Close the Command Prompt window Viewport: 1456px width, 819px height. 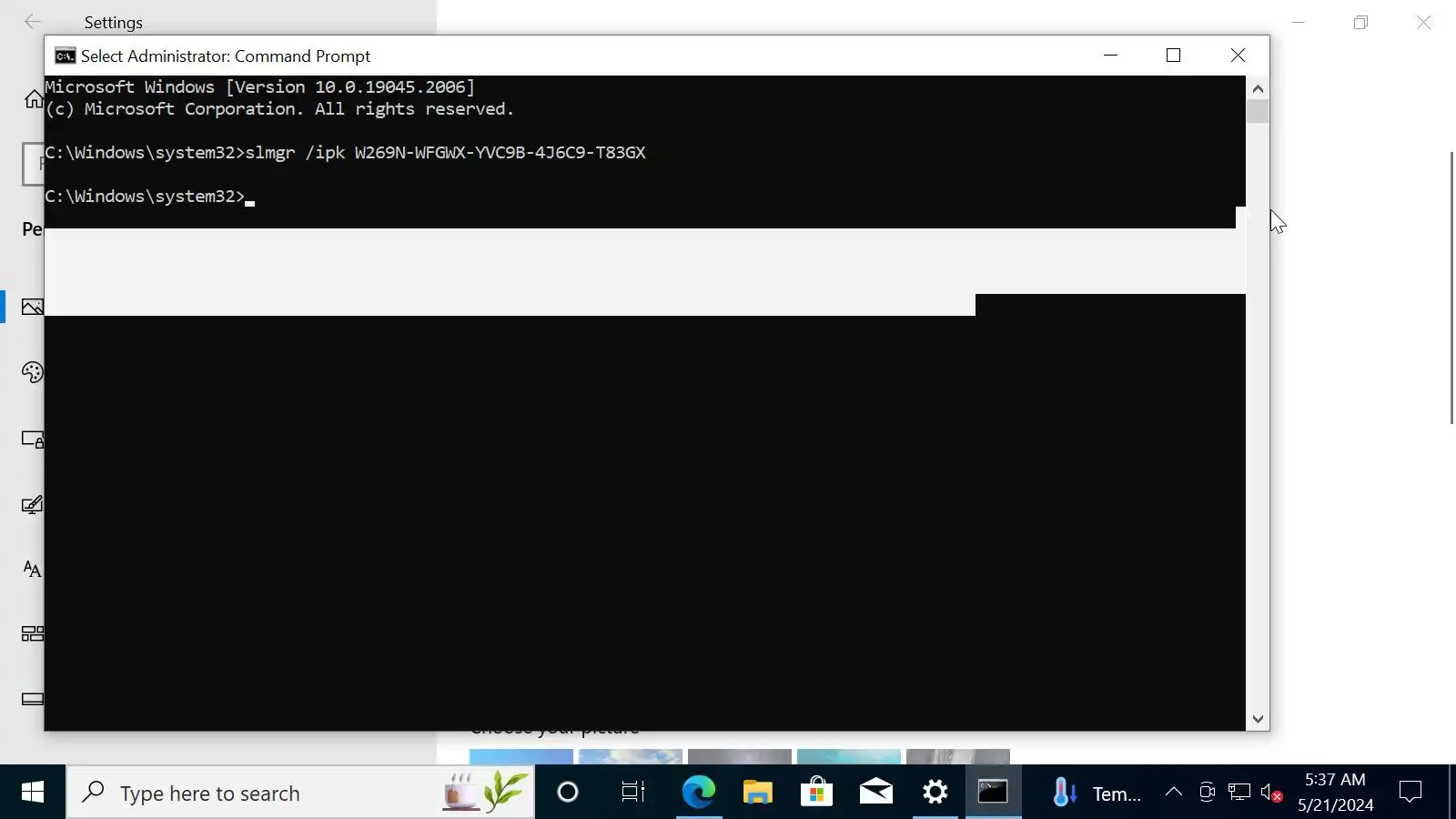(x=1238, y=56)
